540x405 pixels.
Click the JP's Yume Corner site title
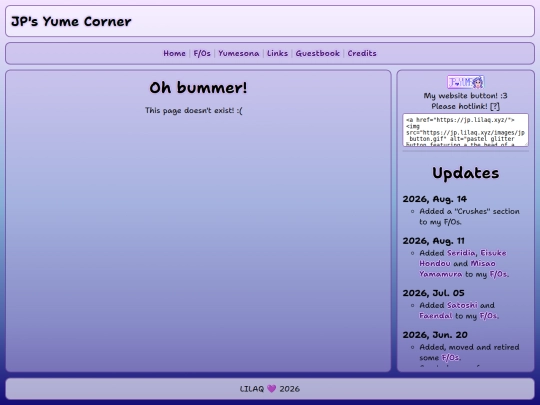pos(71,21)
